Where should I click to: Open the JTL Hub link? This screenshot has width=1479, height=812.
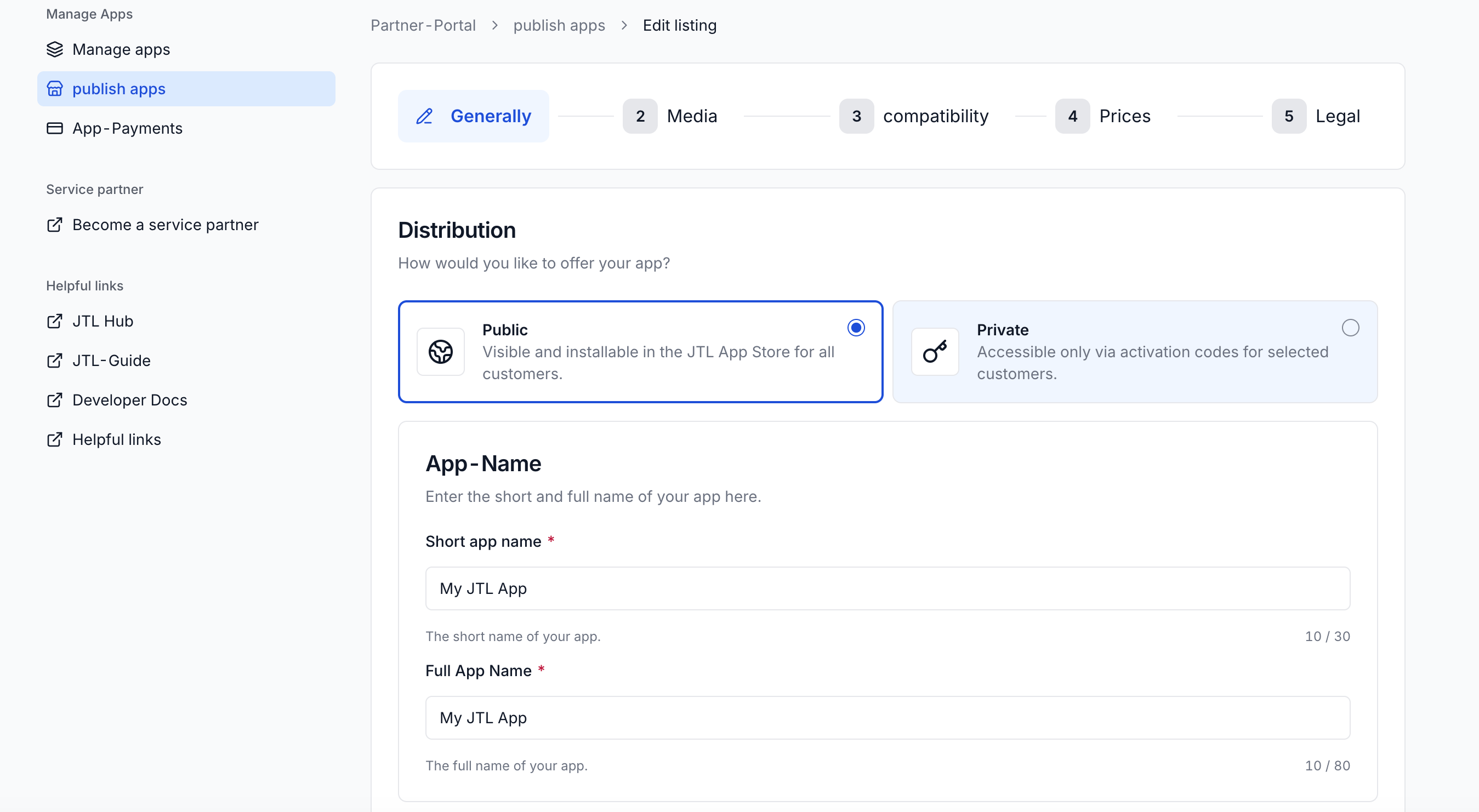click(x=186, y=322)
